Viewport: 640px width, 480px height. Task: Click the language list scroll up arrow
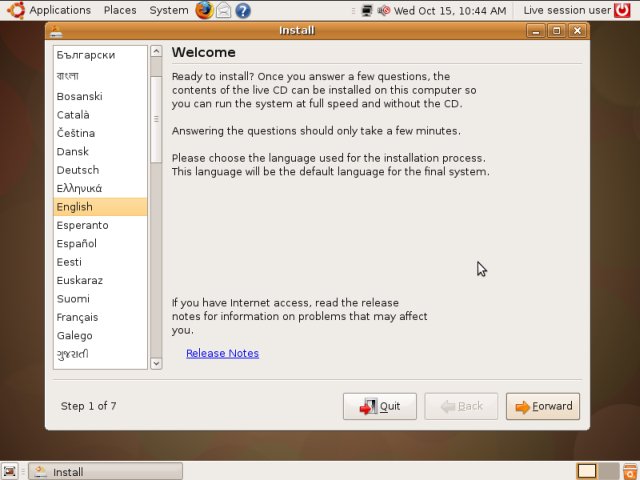pyautogui.click(x=156, y=51)
